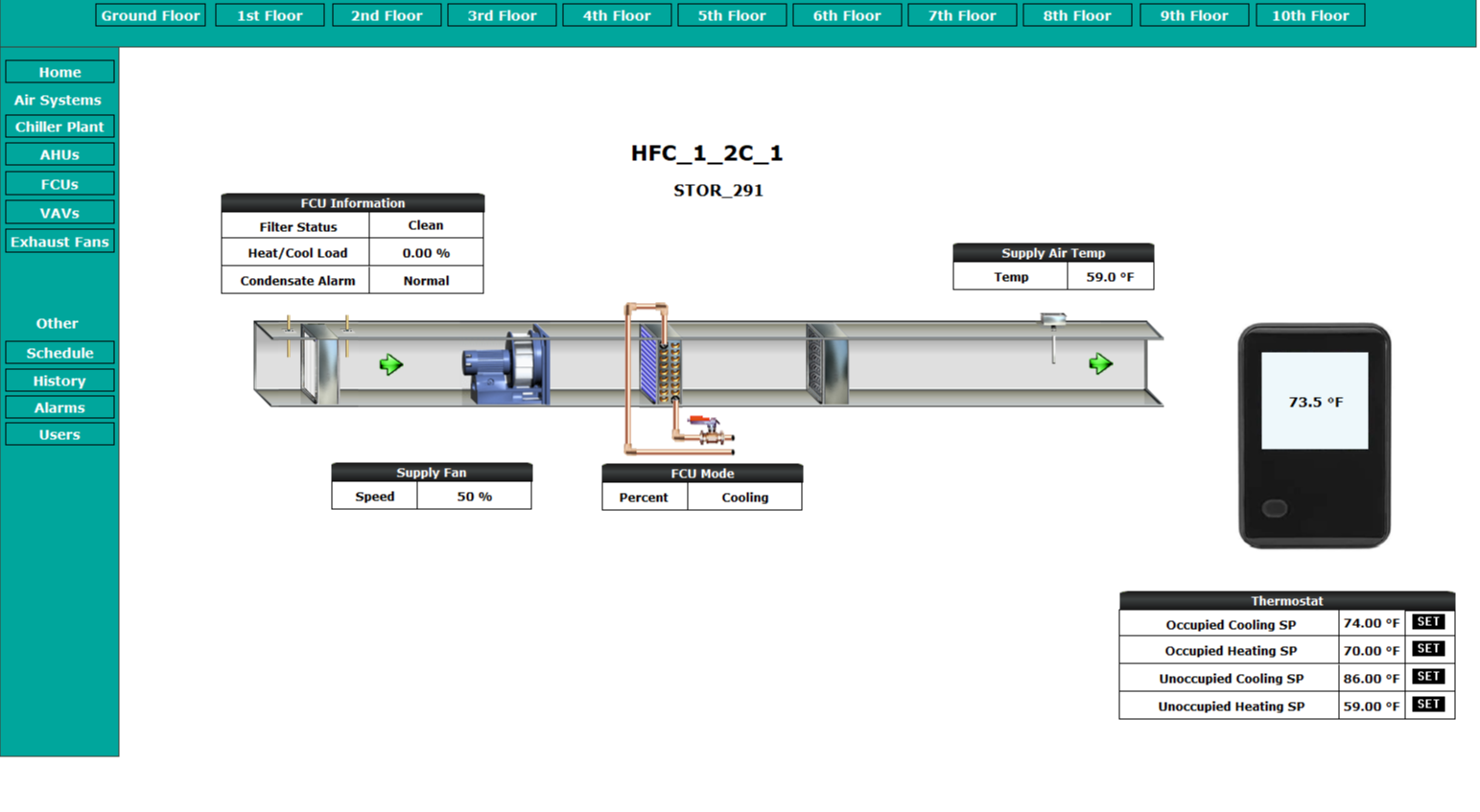Click the Air Systems sidebar heading
The image size is (1480, 812).
(x=58, y=100)
